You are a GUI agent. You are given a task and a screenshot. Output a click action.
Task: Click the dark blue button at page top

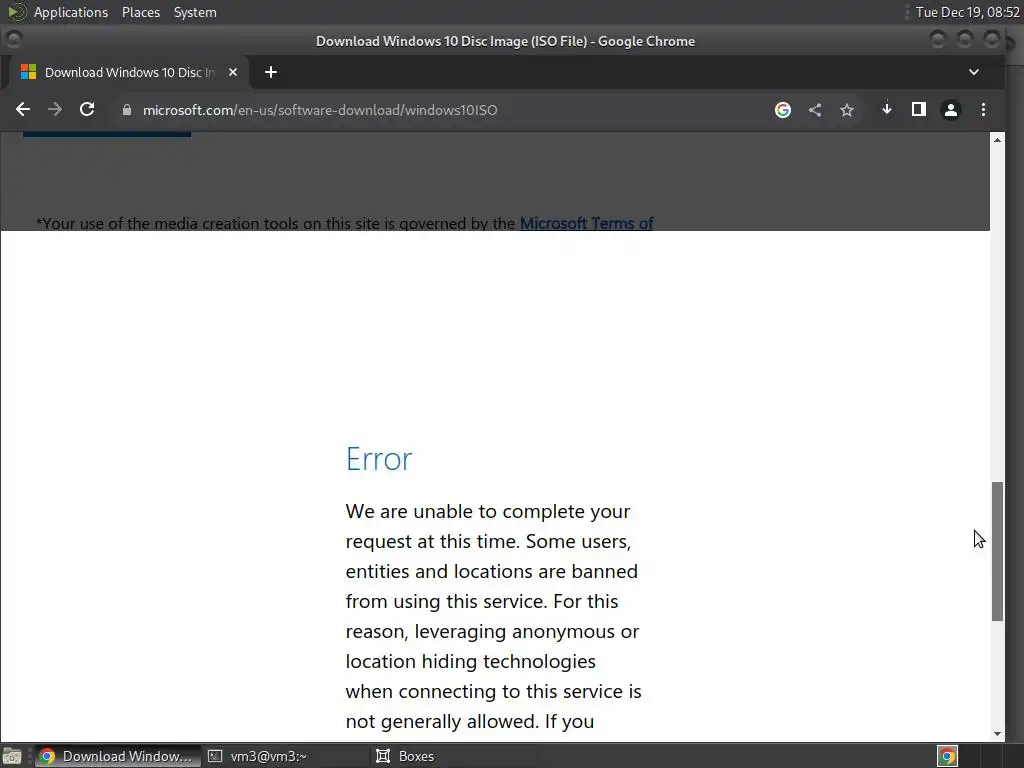[107, 134]
